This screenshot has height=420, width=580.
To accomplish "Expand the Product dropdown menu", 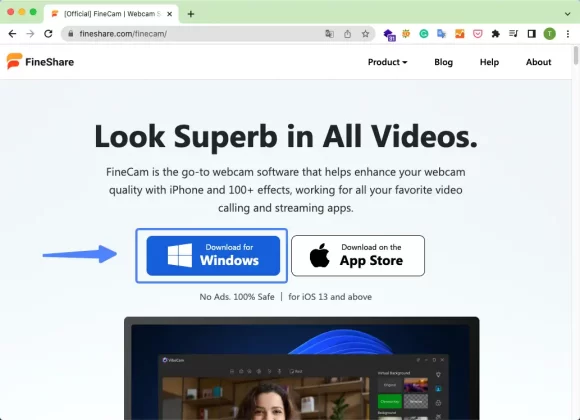I will point(387,62).
